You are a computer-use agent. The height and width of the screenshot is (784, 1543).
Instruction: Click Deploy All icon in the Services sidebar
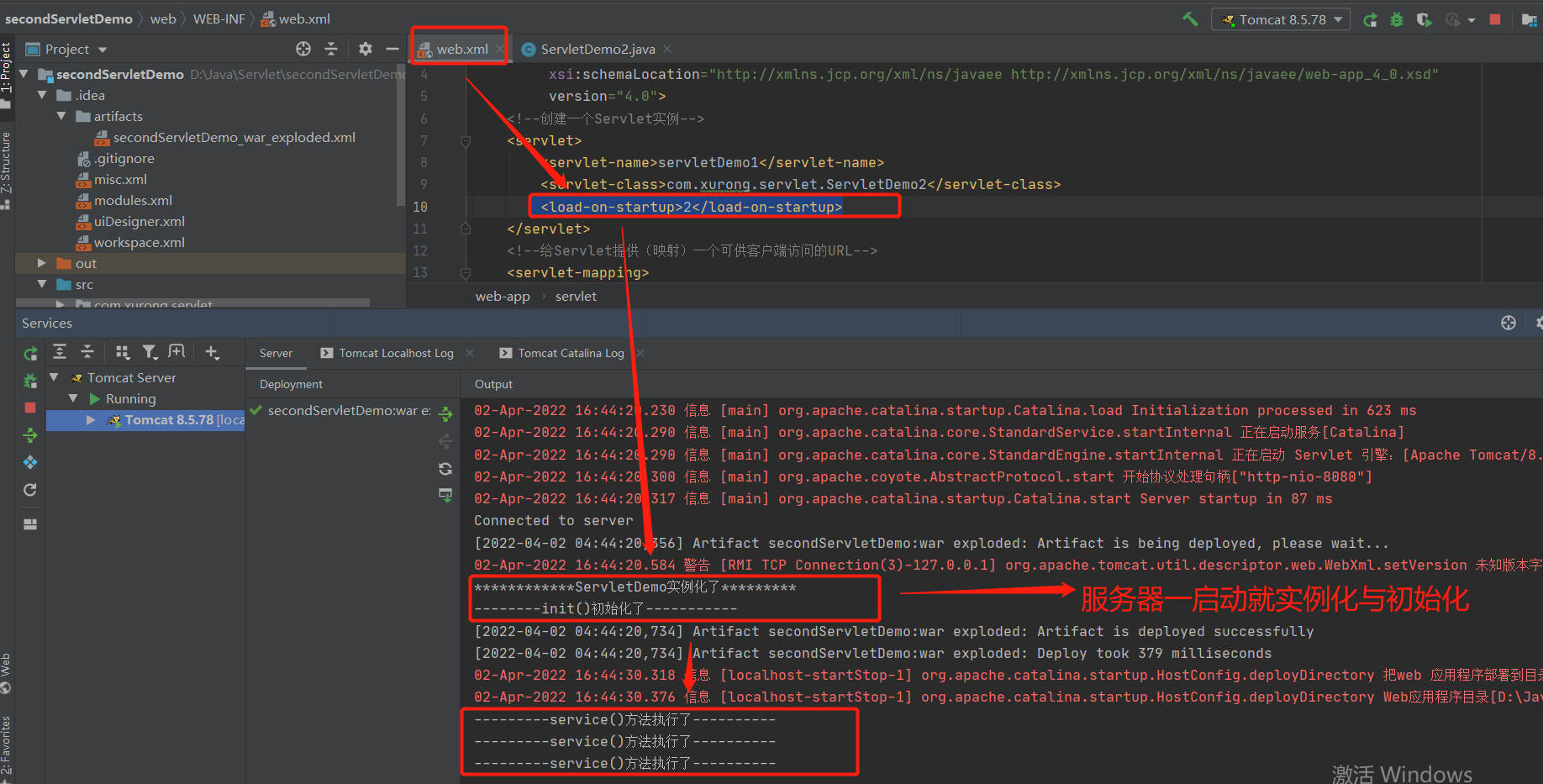click(x=30, y=435)
